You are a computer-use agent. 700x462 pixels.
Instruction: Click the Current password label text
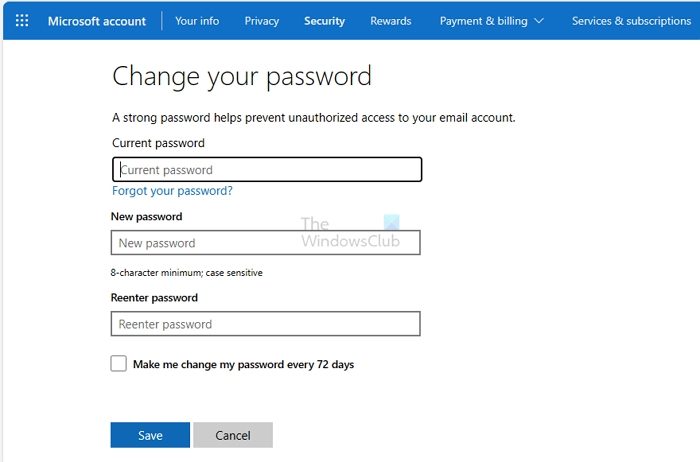coord(158,143)
